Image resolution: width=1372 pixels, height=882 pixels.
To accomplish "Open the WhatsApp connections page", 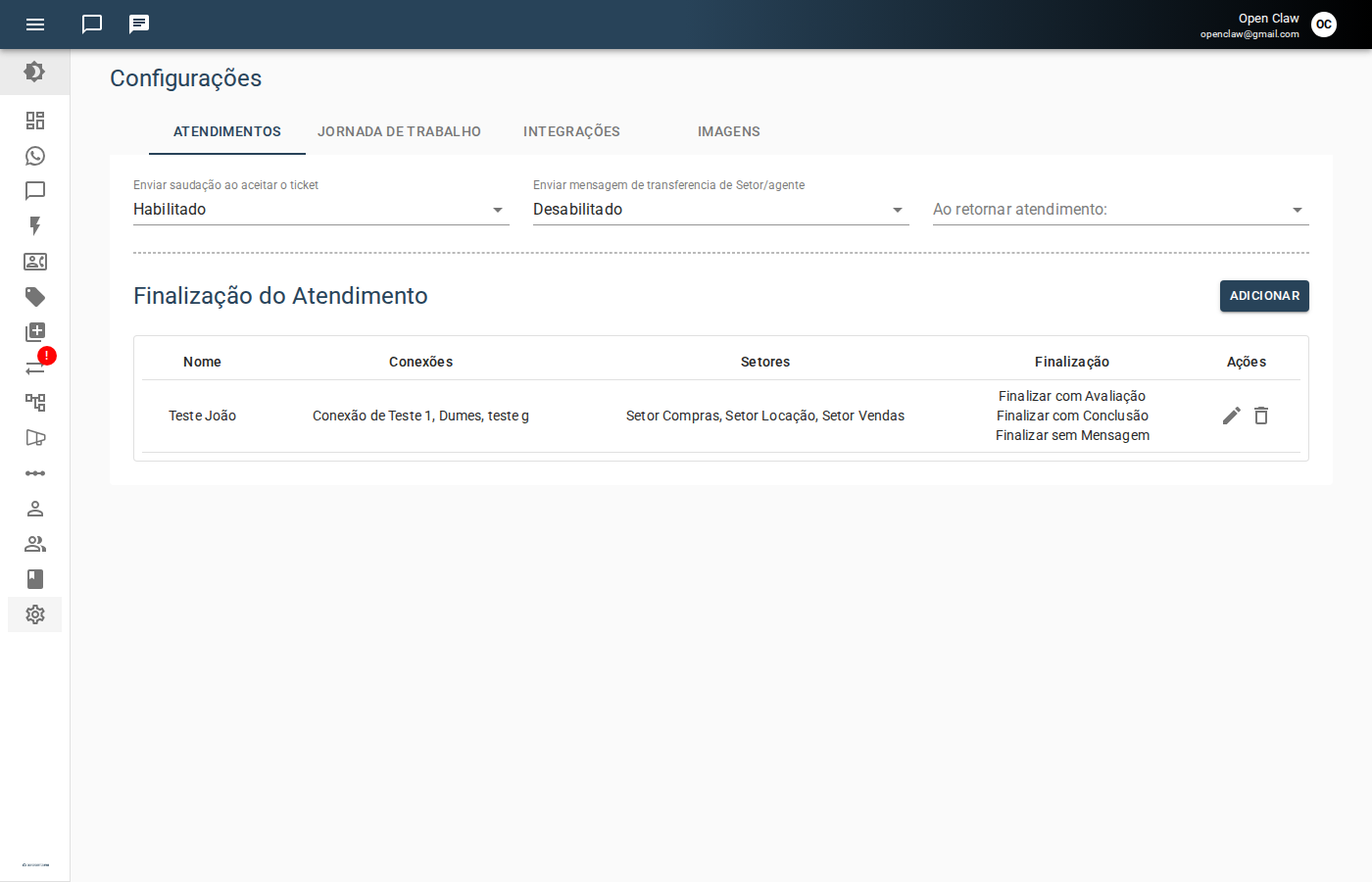I will [x=35, y=156].
